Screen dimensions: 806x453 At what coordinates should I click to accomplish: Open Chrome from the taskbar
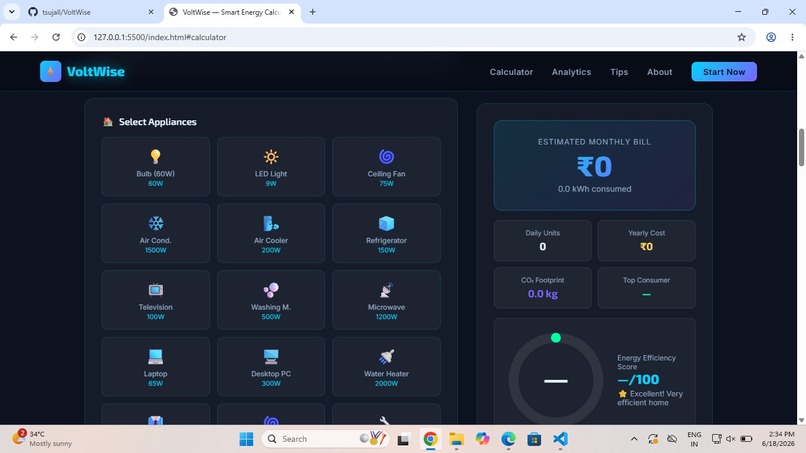430,439
